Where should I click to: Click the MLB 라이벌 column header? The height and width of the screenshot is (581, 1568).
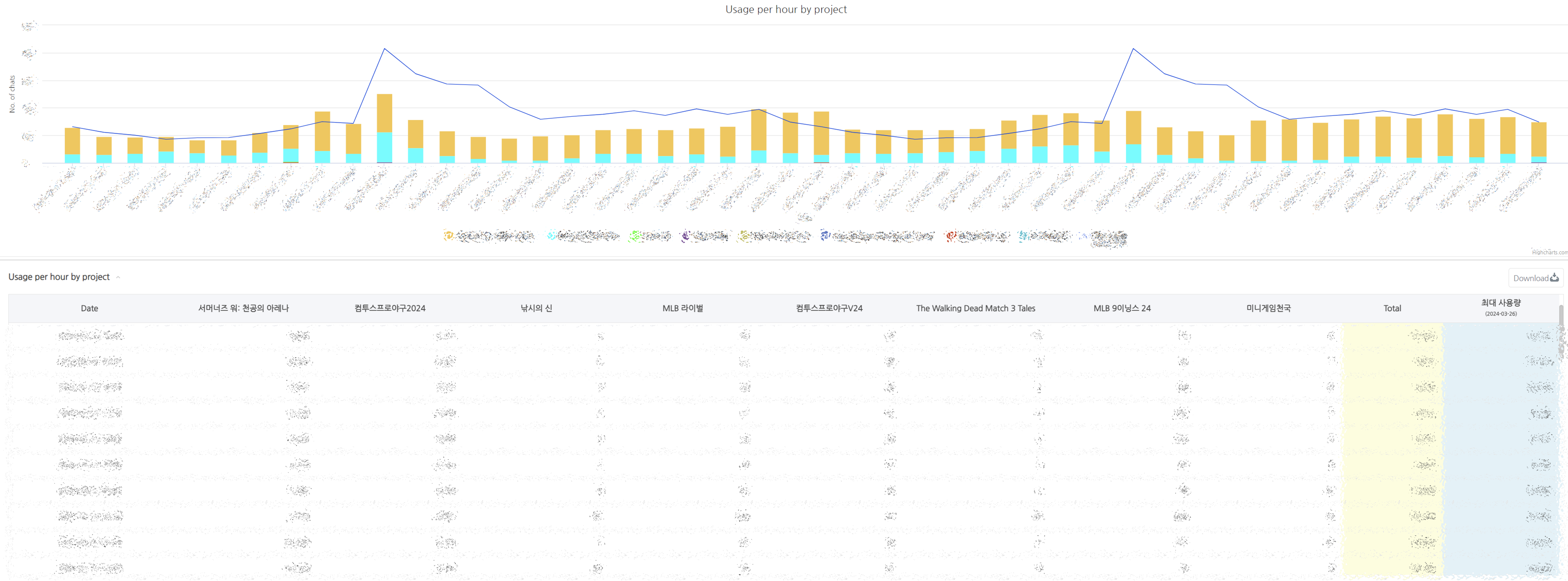[683, 309]
